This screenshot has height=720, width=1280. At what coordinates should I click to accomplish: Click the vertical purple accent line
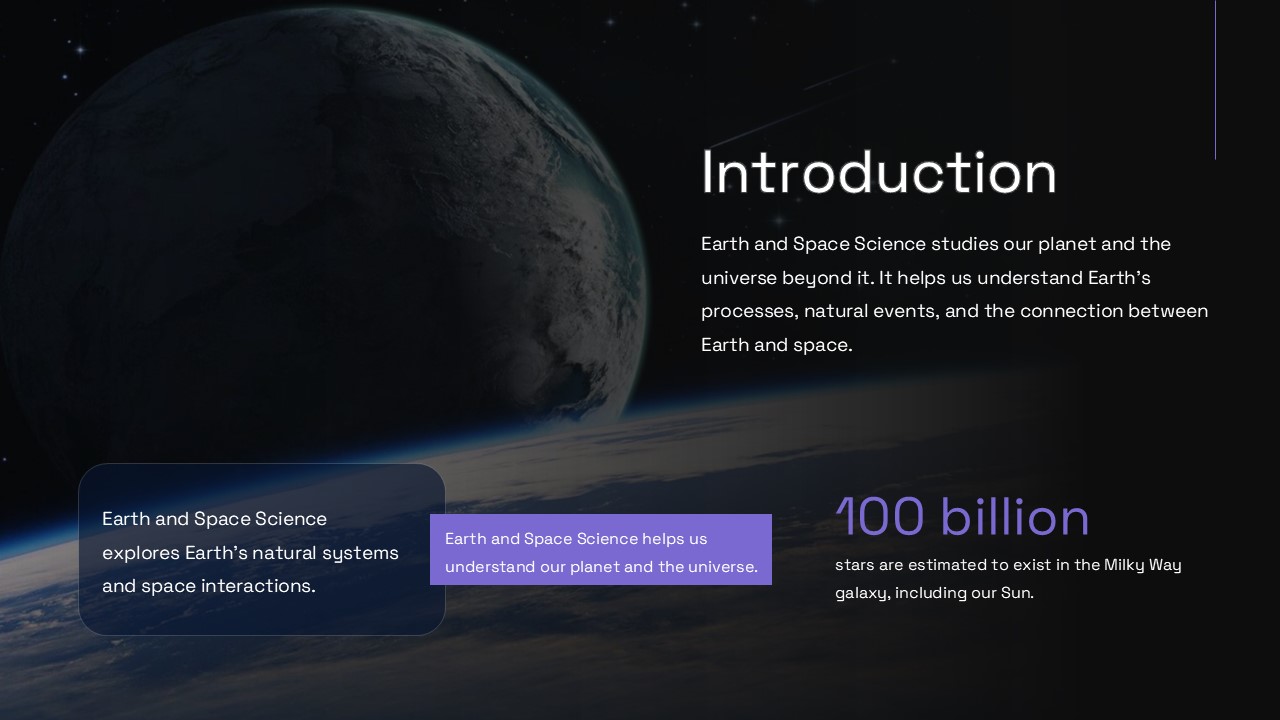point(1215,80)
